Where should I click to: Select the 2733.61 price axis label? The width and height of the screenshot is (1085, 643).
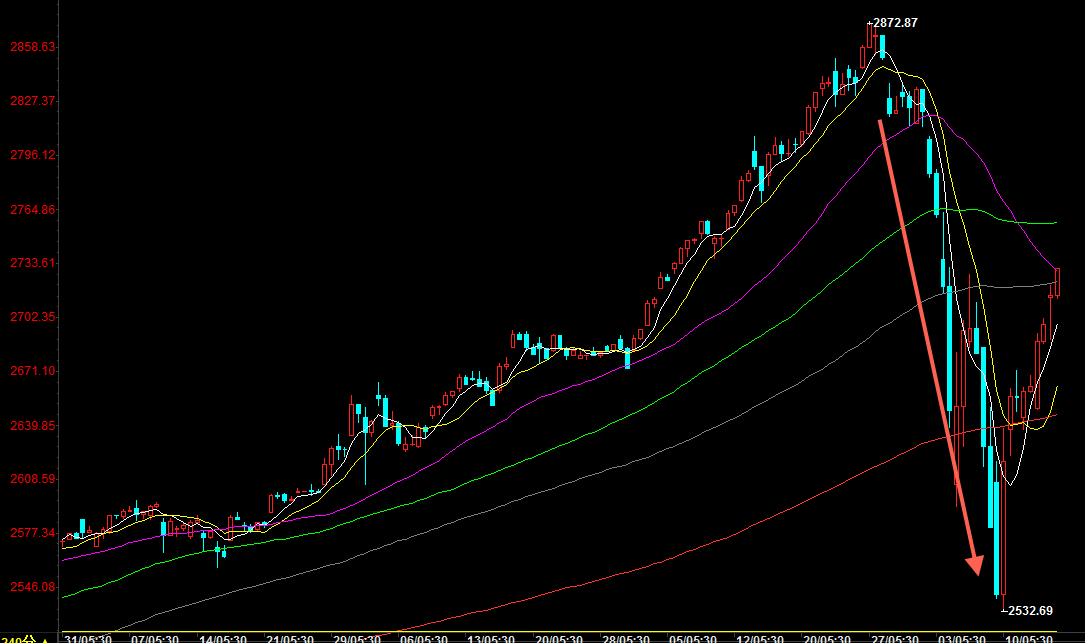(33, 263)
